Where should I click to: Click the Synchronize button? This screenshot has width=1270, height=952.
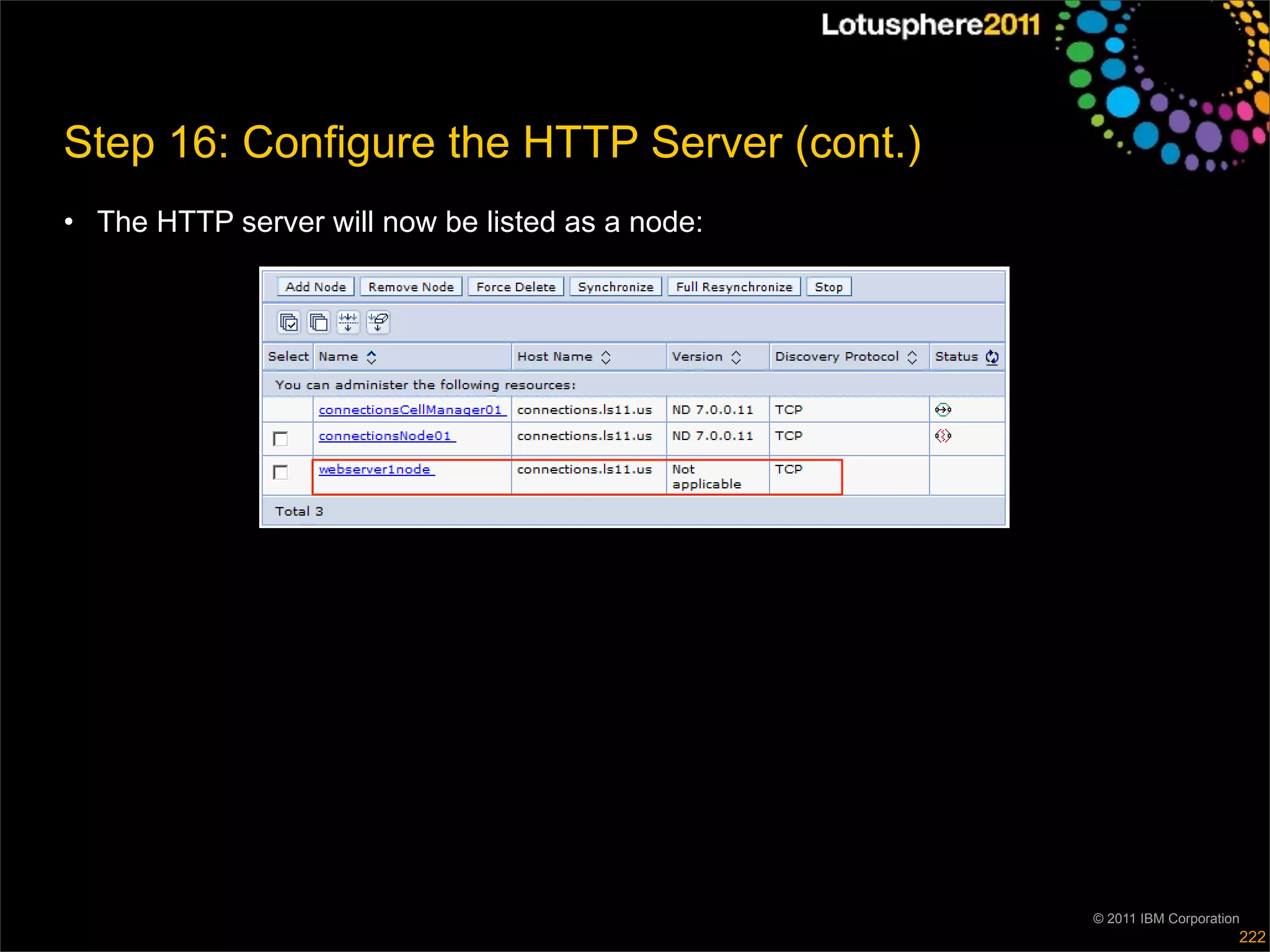[616, 287]
